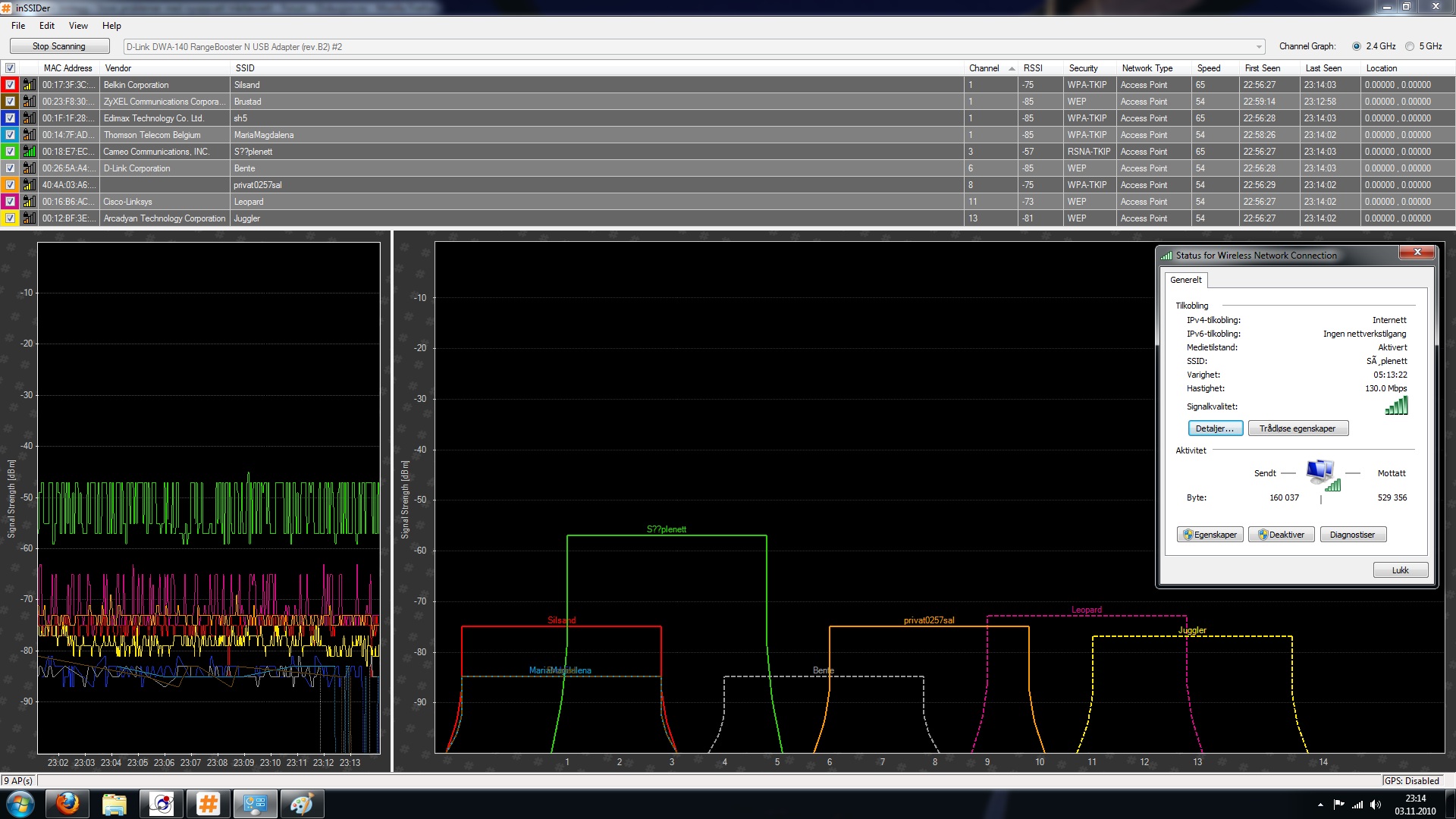The height and width of the screenshot is (819, 1456).
Task: Switch to inSSIDer orange hash taskbar icon
Action: pos(208,804)
